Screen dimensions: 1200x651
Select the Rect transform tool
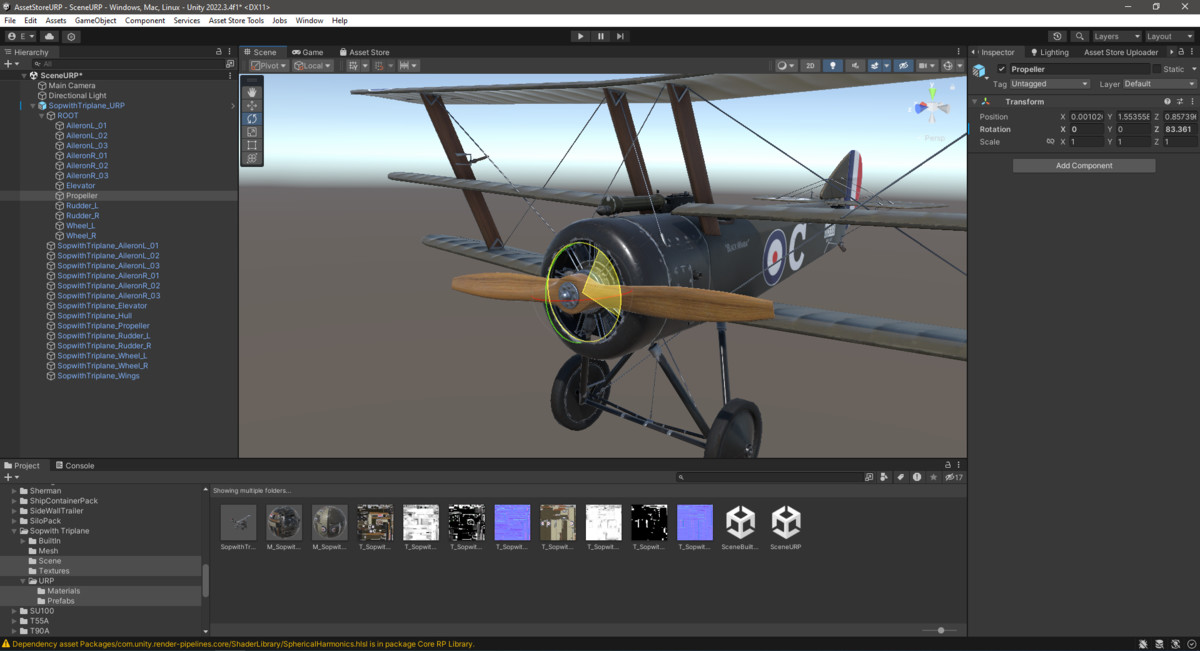pyautogui.click(x=251, y=145)
